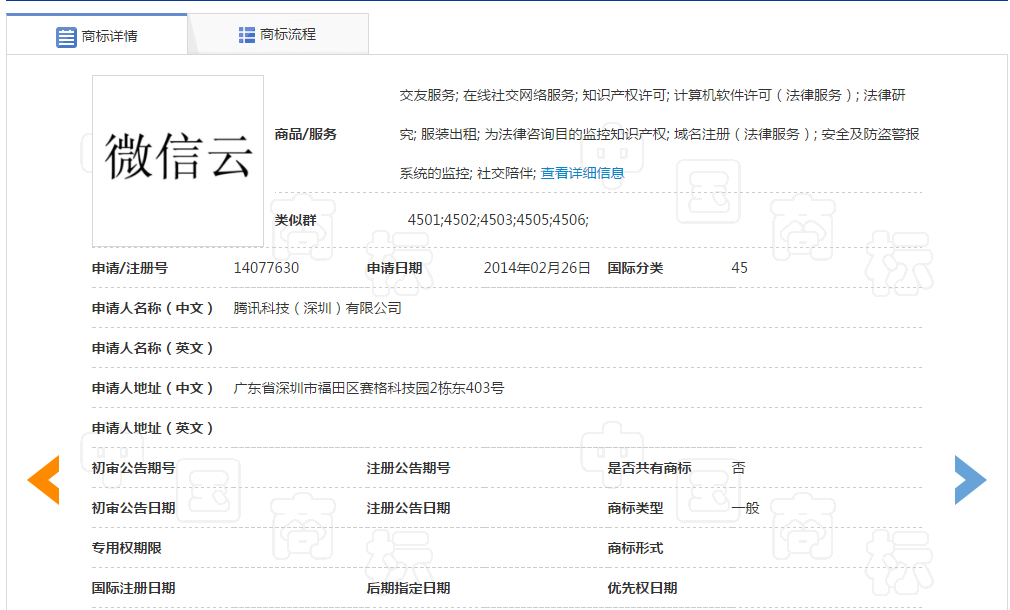This screenshot has width=1010, height=610.
Task: Select application date 2014年02月26日
Action: (x=537, y=268)
